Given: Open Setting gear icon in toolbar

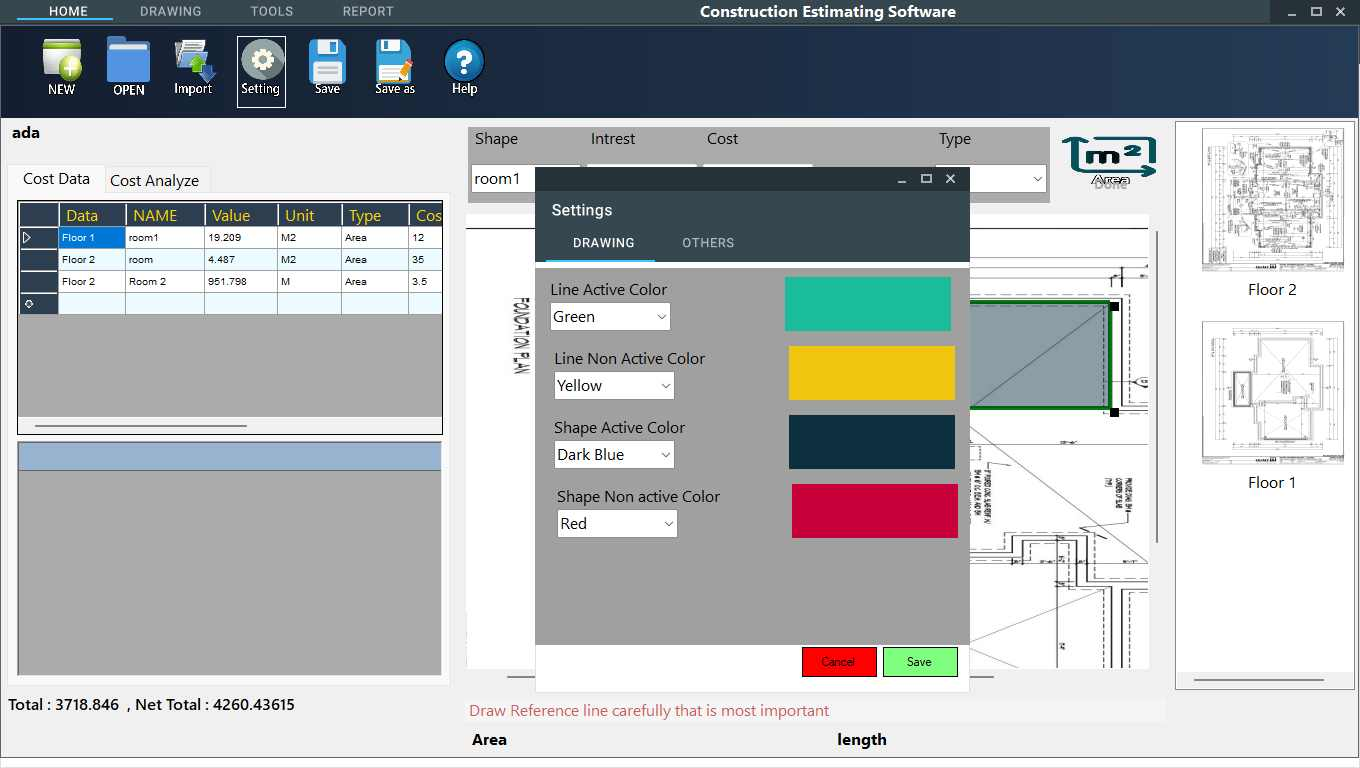Looking at the screenshot, I should (x=261, y=71).
